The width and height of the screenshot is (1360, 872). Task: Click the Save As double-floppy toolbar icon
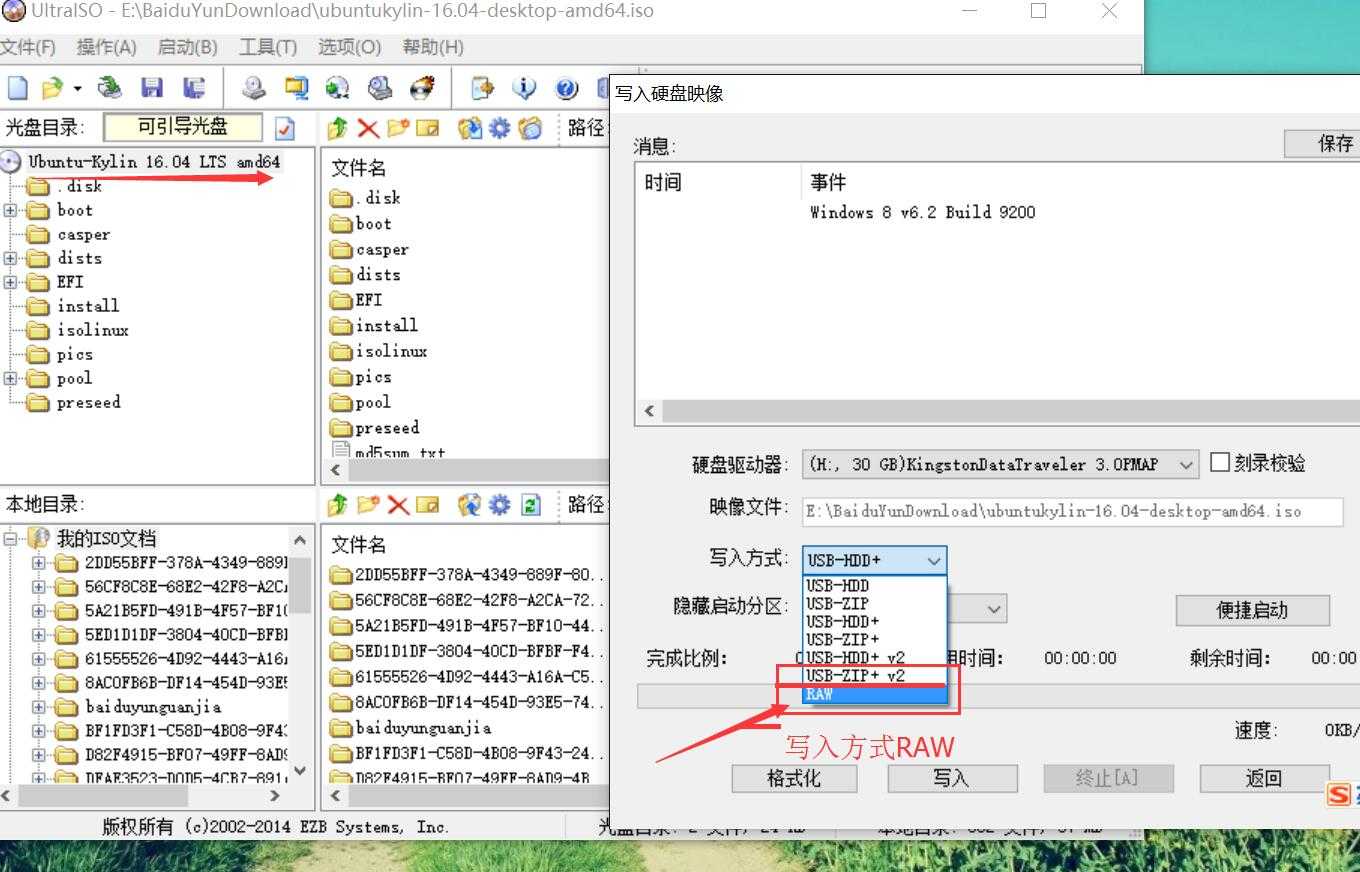click(x=194, y=88)
